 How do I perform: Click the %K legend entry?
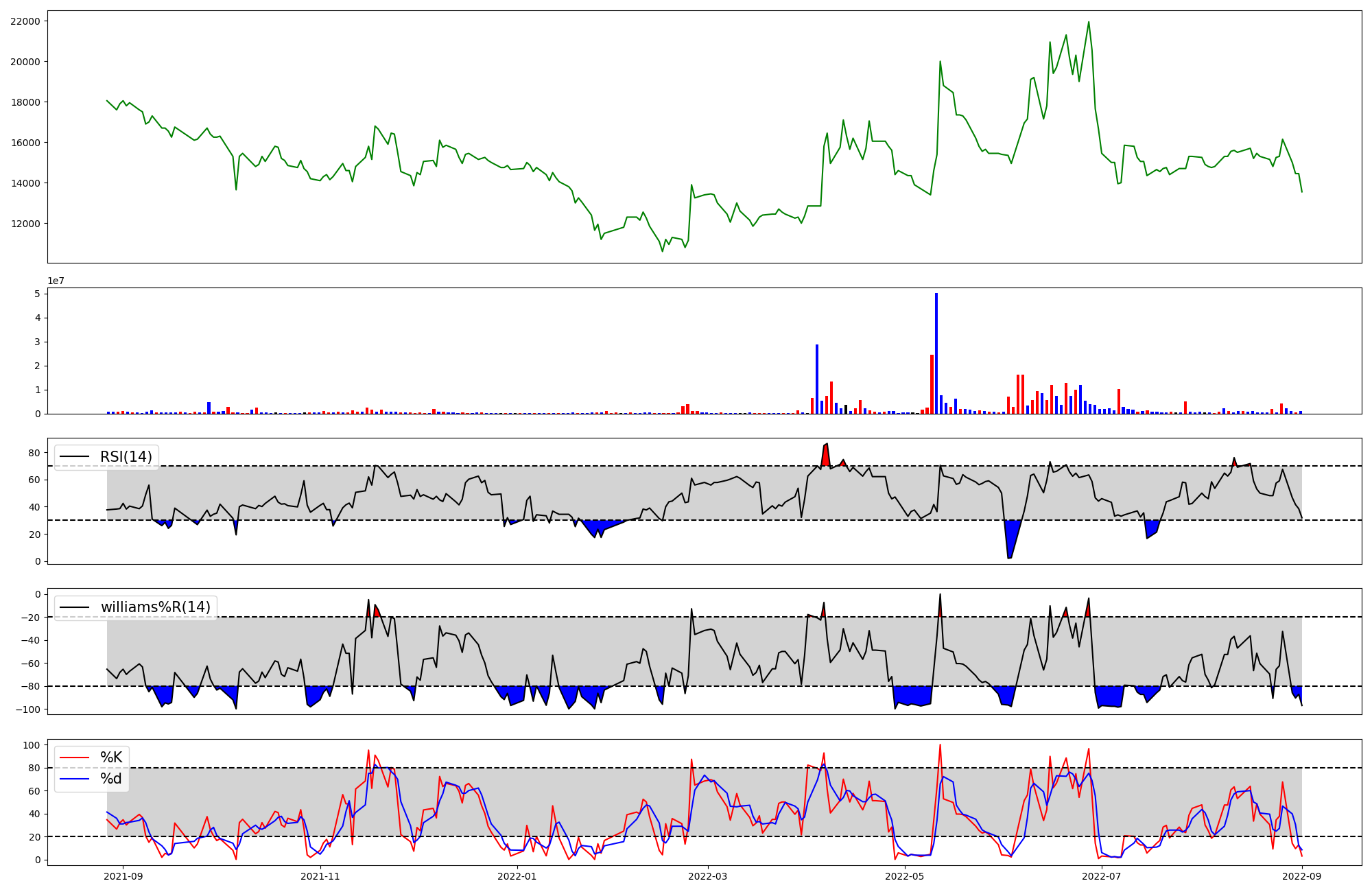[111, 758]
